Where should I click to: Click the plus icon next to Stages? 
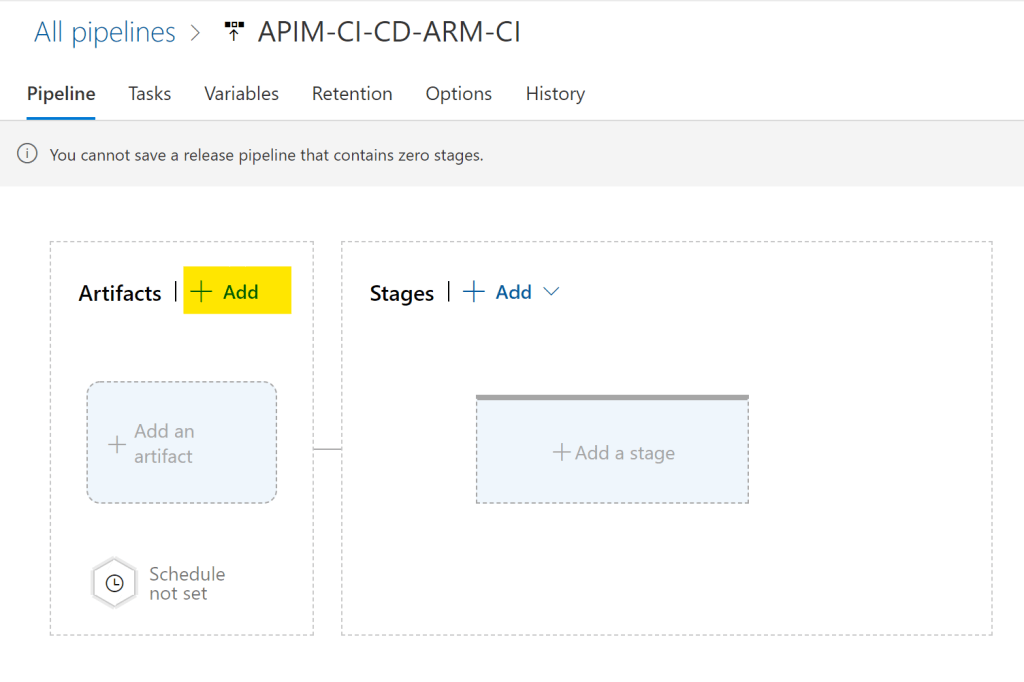(x=474, y=292)
